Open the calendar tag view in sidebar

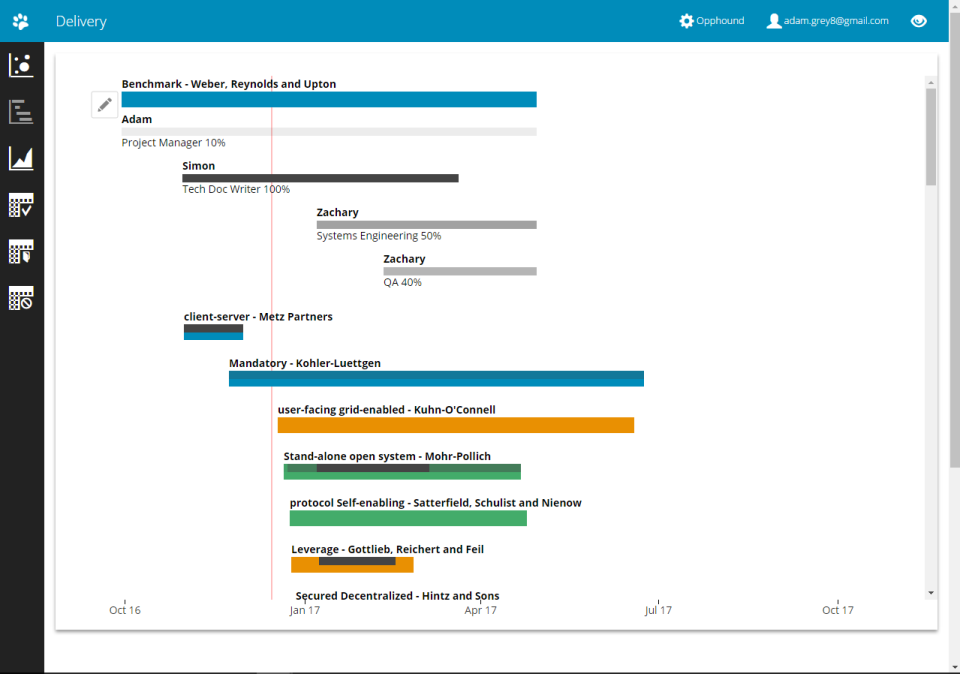21,252
